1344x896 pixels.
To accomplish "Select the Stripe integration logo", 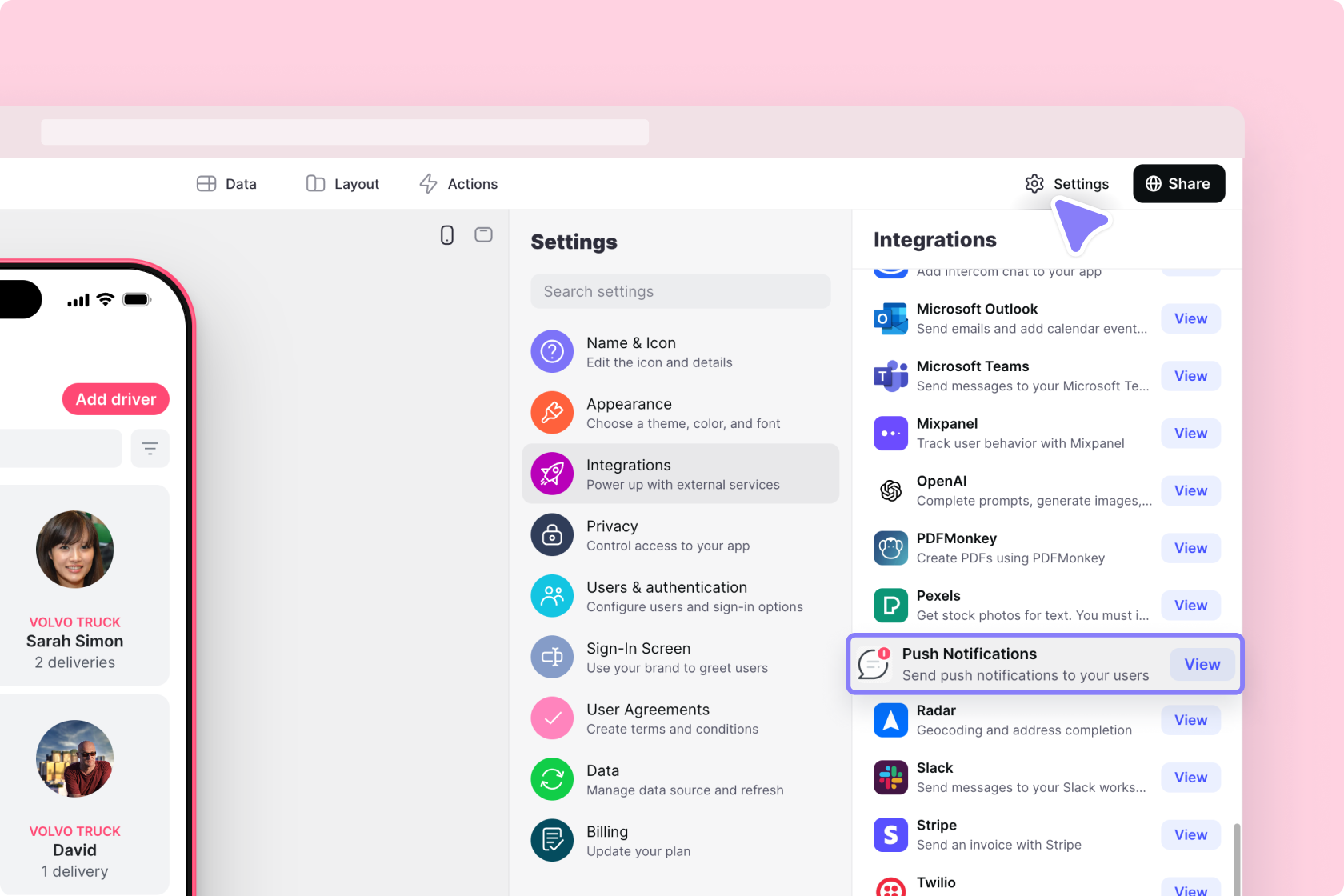I will click(890, 834).
